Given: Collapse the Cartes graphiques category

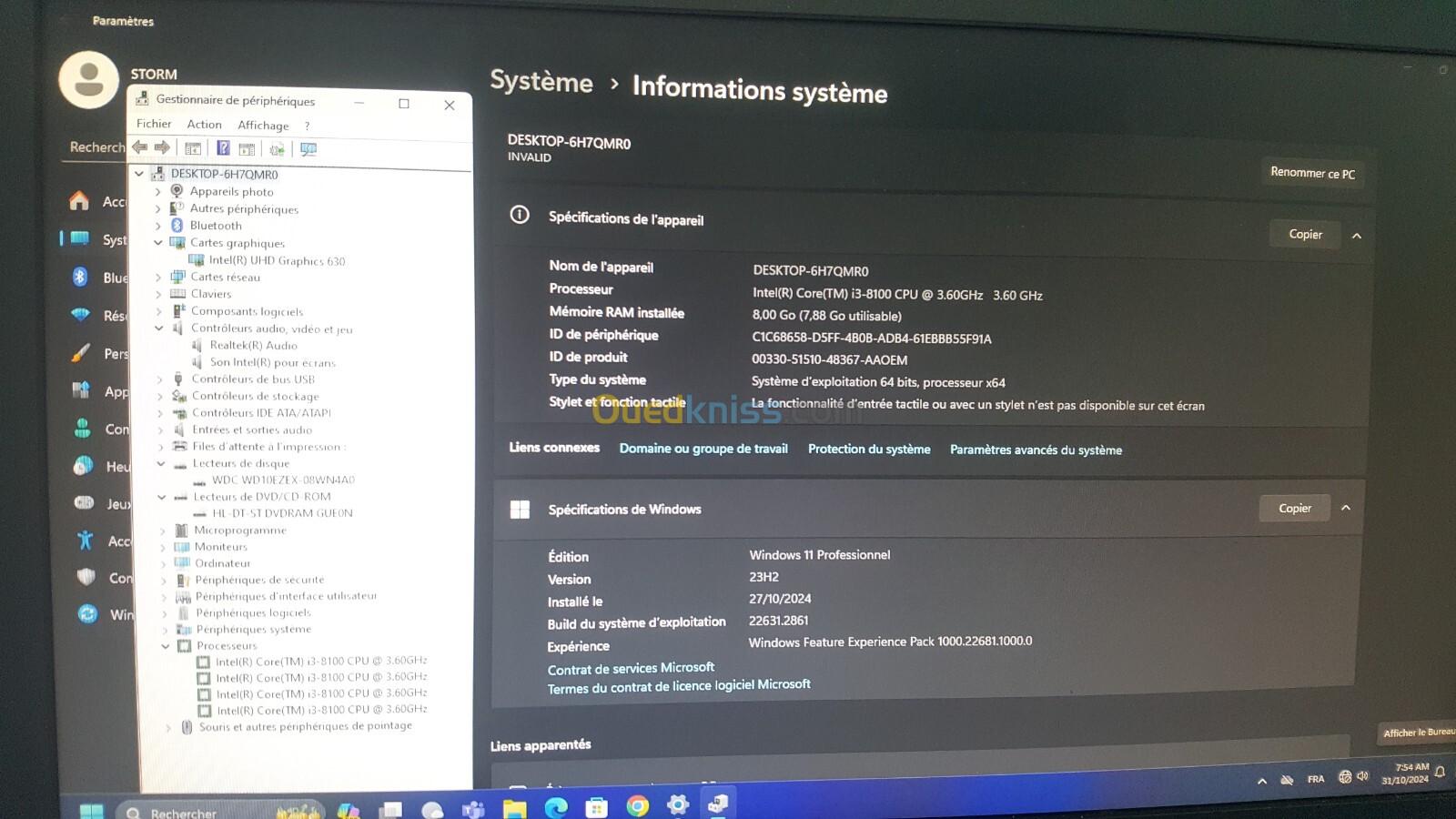Looking at the screenshot, I should (157, 243).
